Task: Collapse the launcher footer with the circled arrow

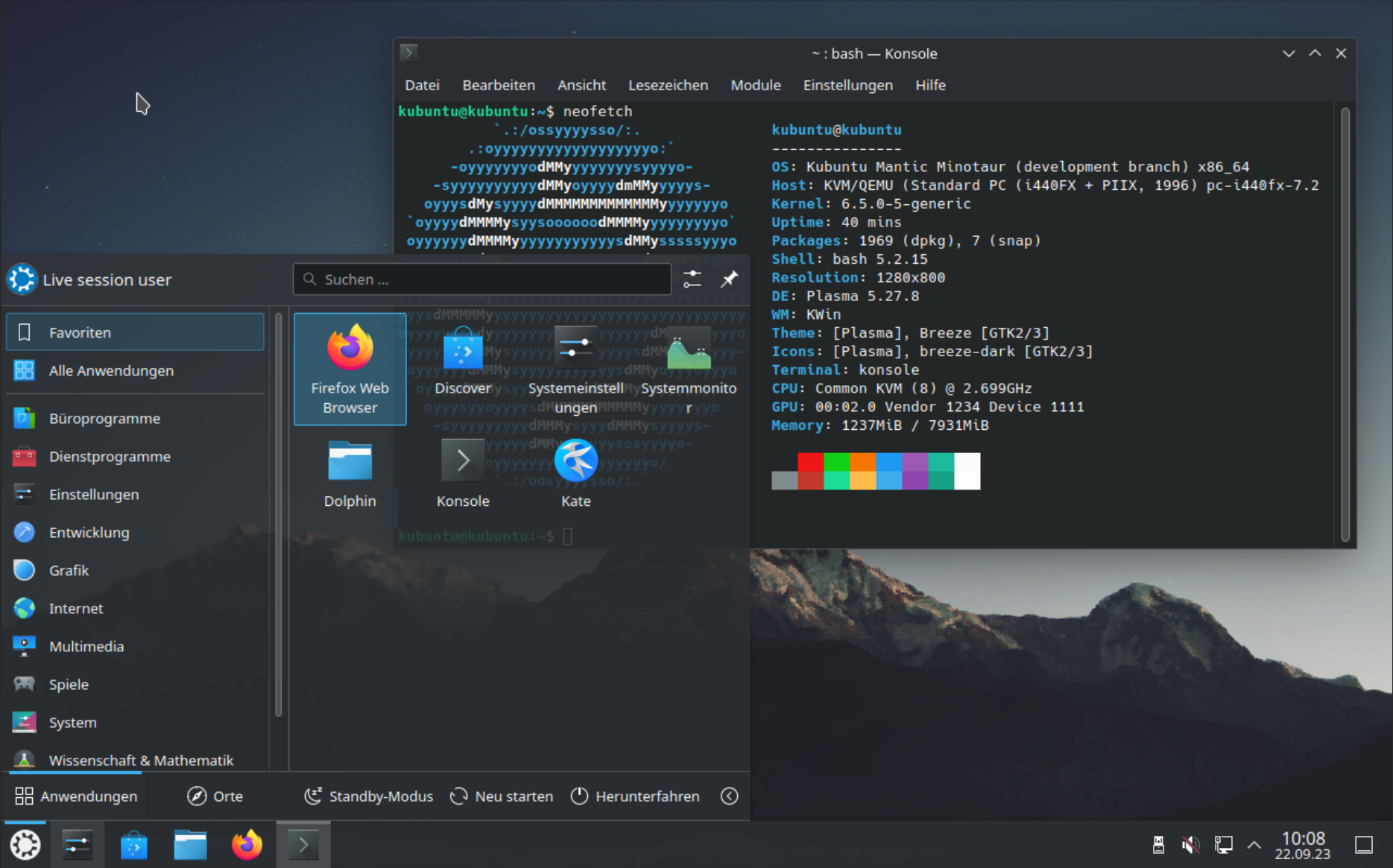Action: (729, 796)
